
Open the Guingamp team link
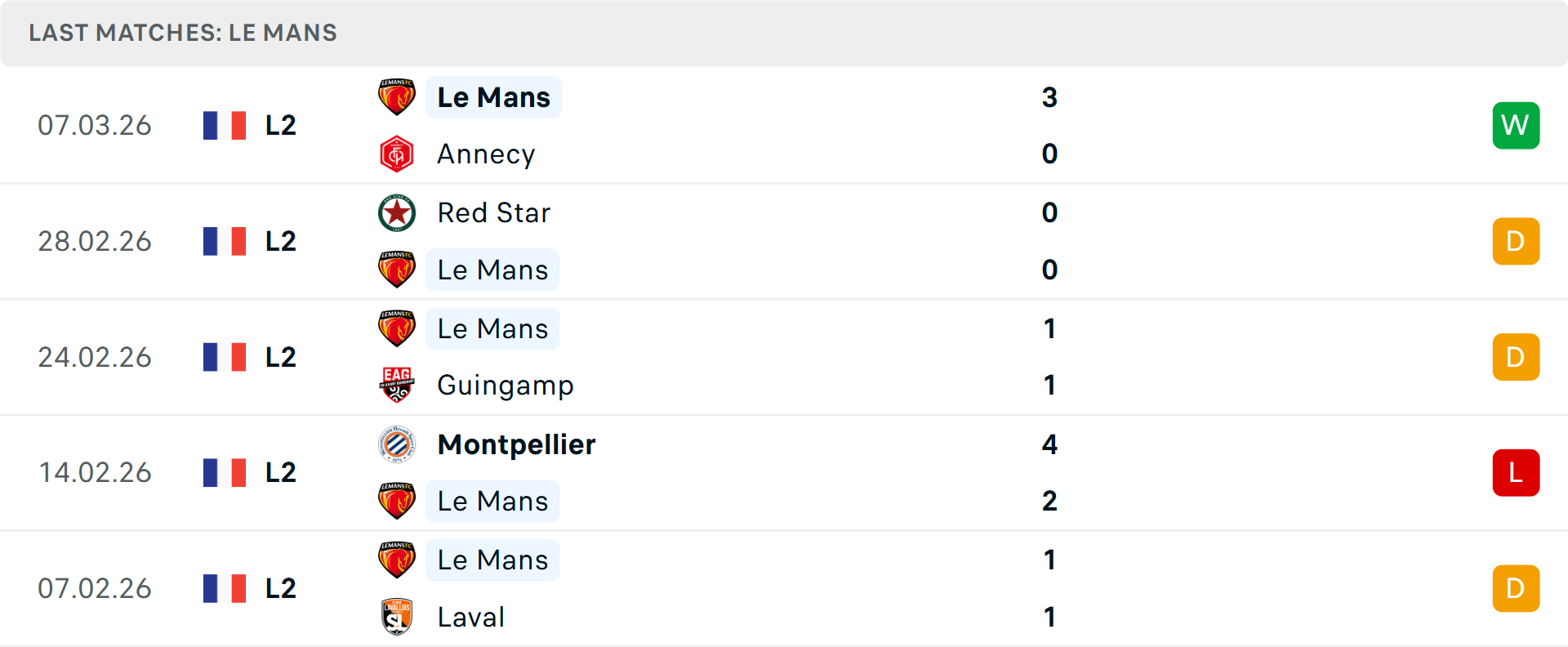coord(506,385)
